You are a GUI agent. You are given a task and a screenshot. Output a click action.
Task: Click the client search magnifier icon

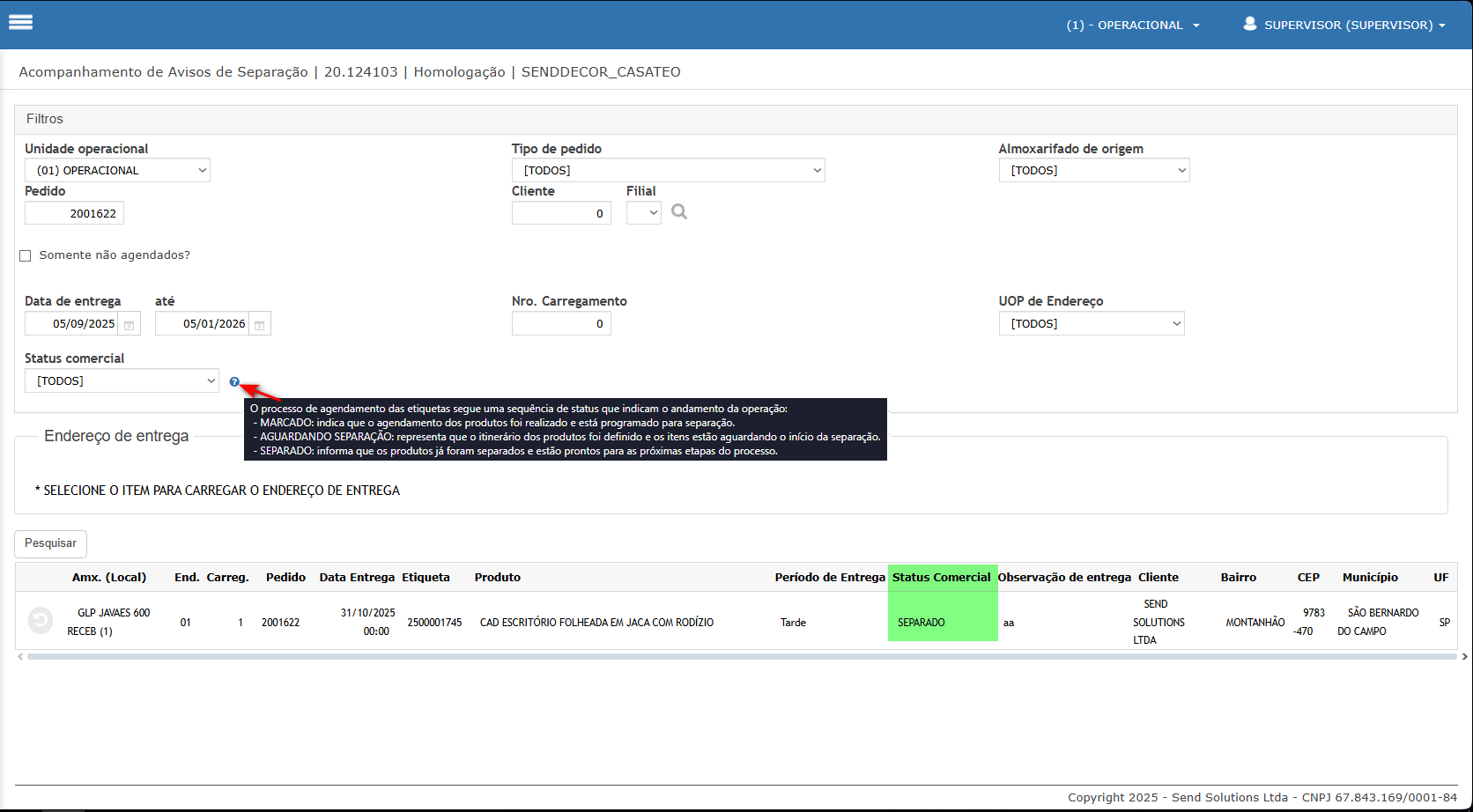678,212
